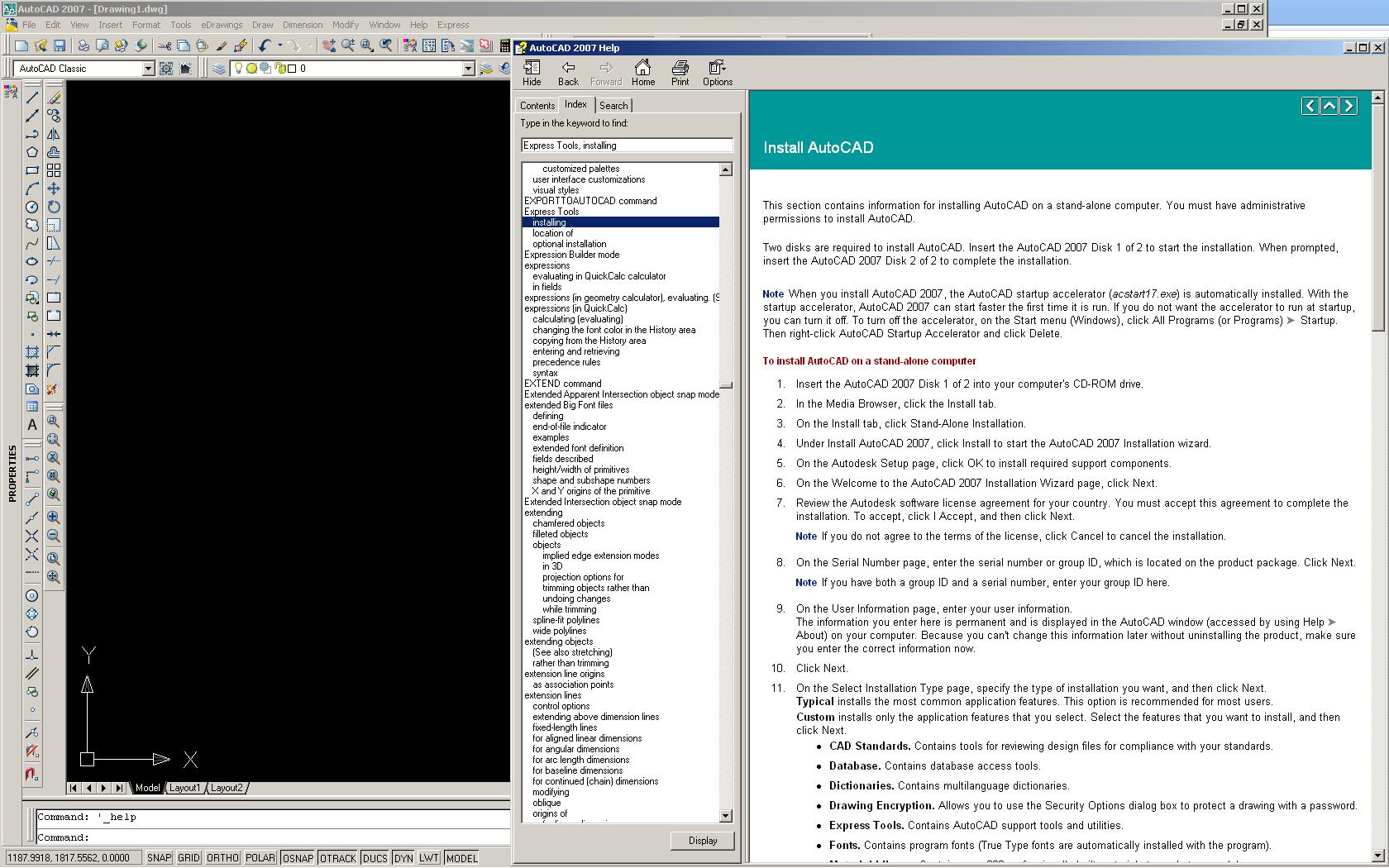Select the Array modify tool
Viewport: 1389px width, 868px height.
54,170
